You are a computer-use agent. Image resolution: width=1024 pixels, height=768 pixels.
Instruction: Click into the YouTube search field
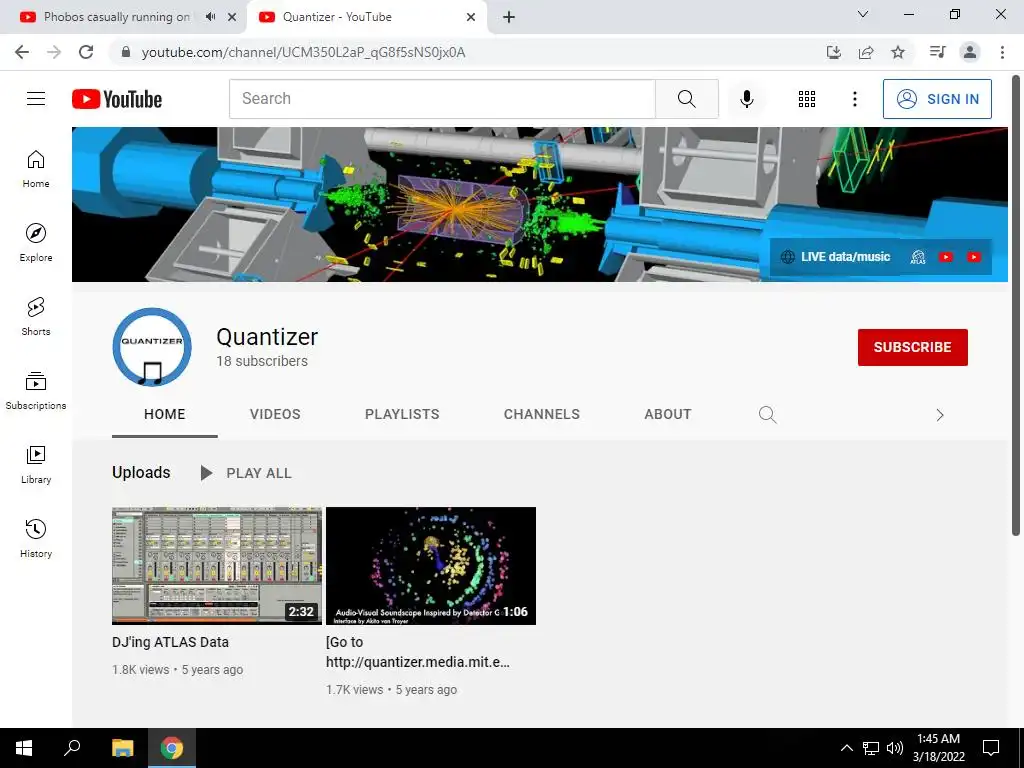[442, 99]
